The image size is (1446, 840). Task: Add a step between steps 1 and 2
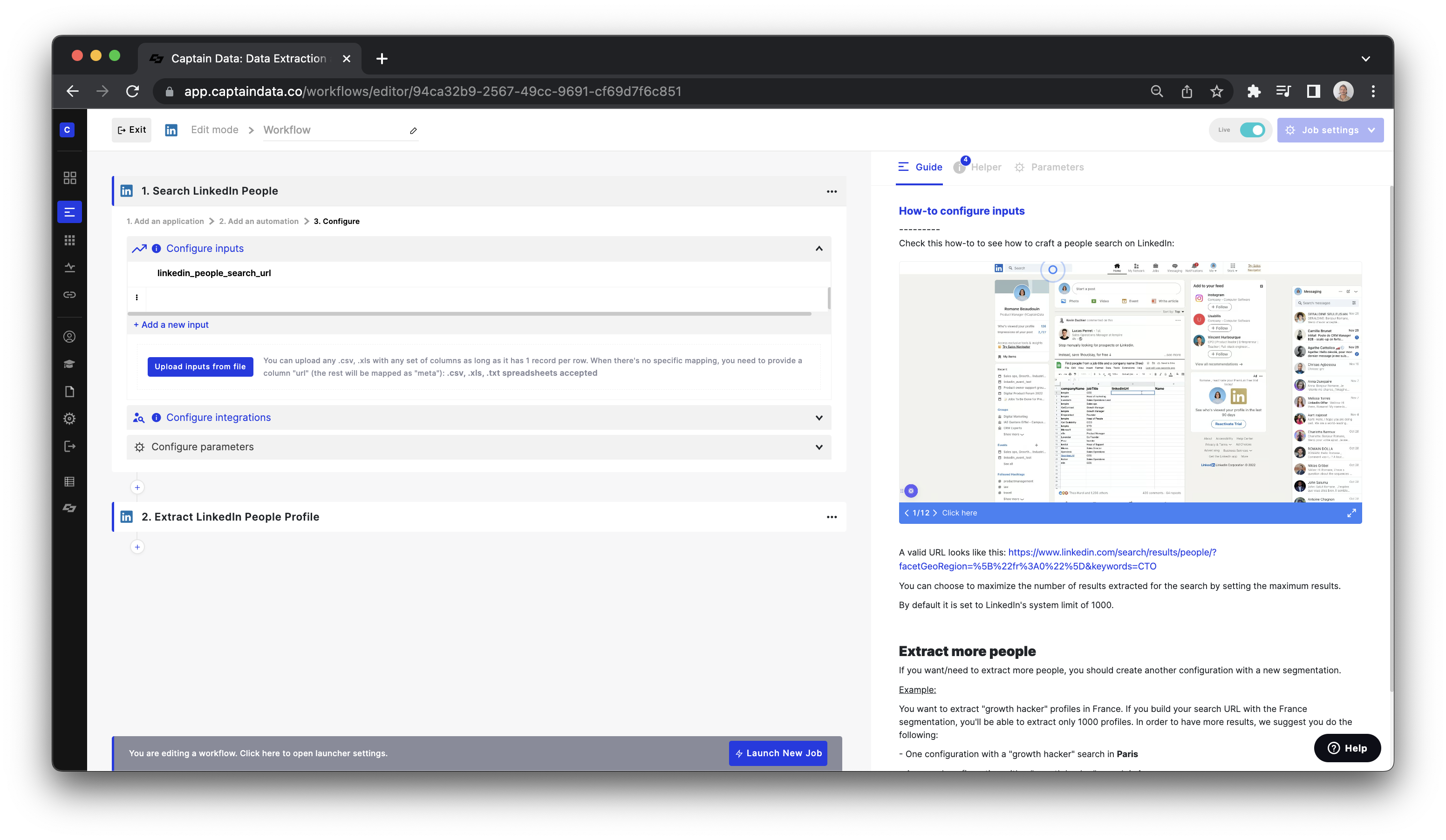(137, 488)
